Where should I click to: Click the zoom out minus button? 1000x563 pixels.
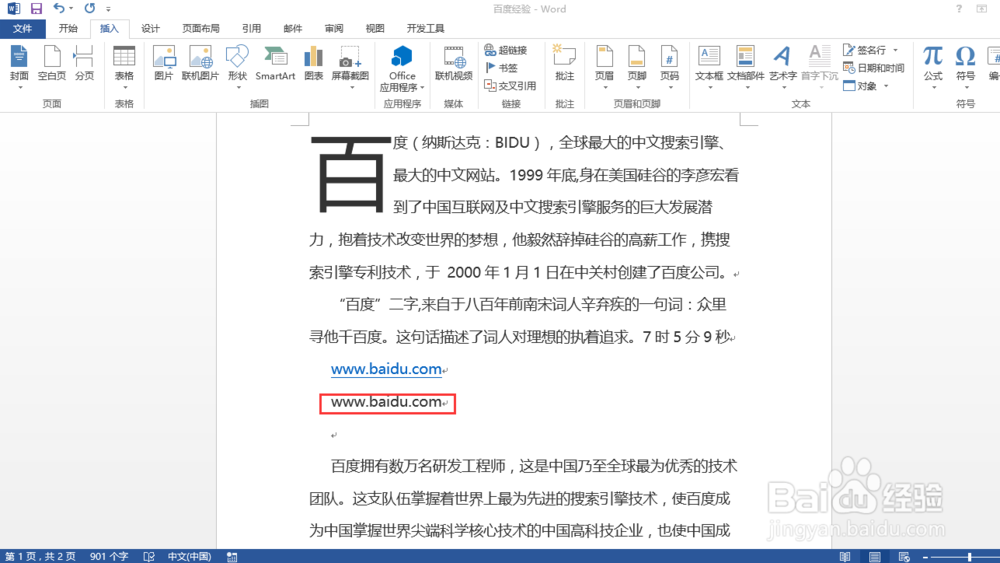925,557
